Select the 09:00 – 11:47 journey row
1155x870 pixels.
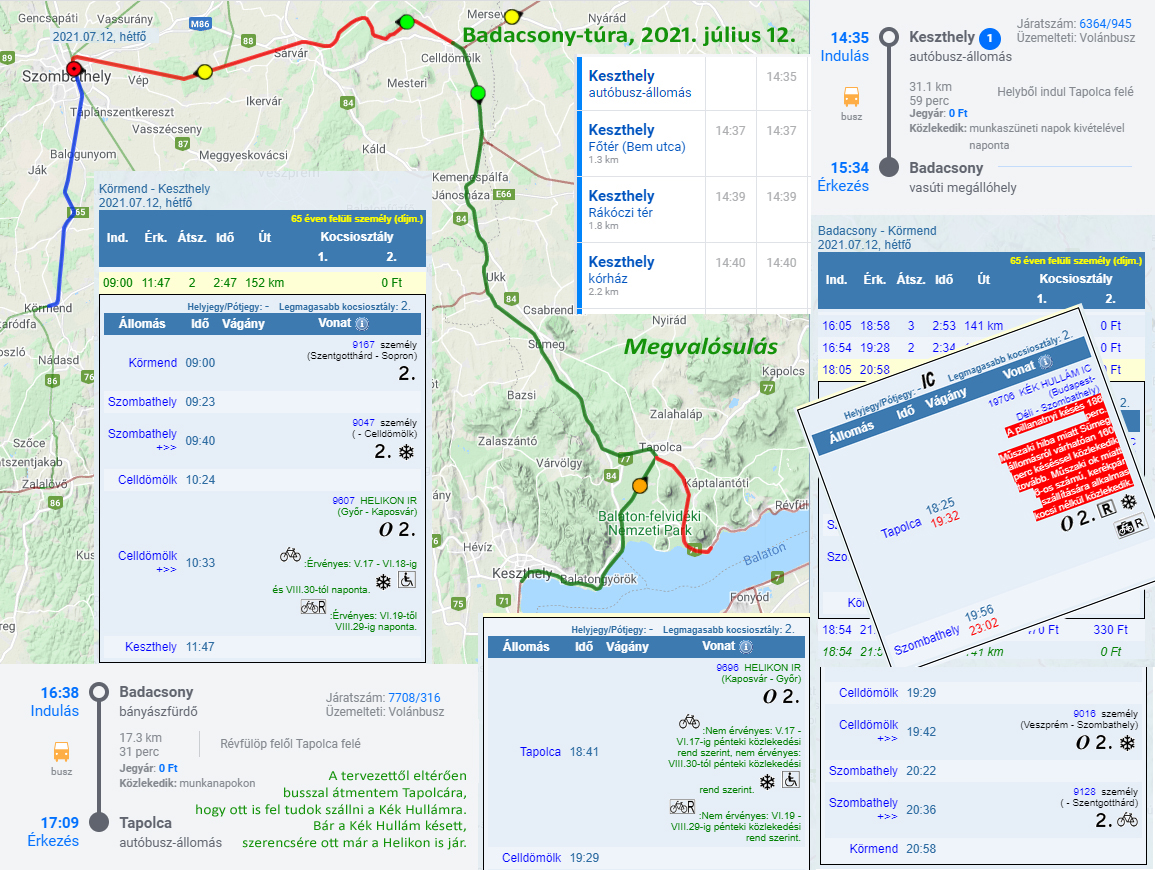(262, 282)
